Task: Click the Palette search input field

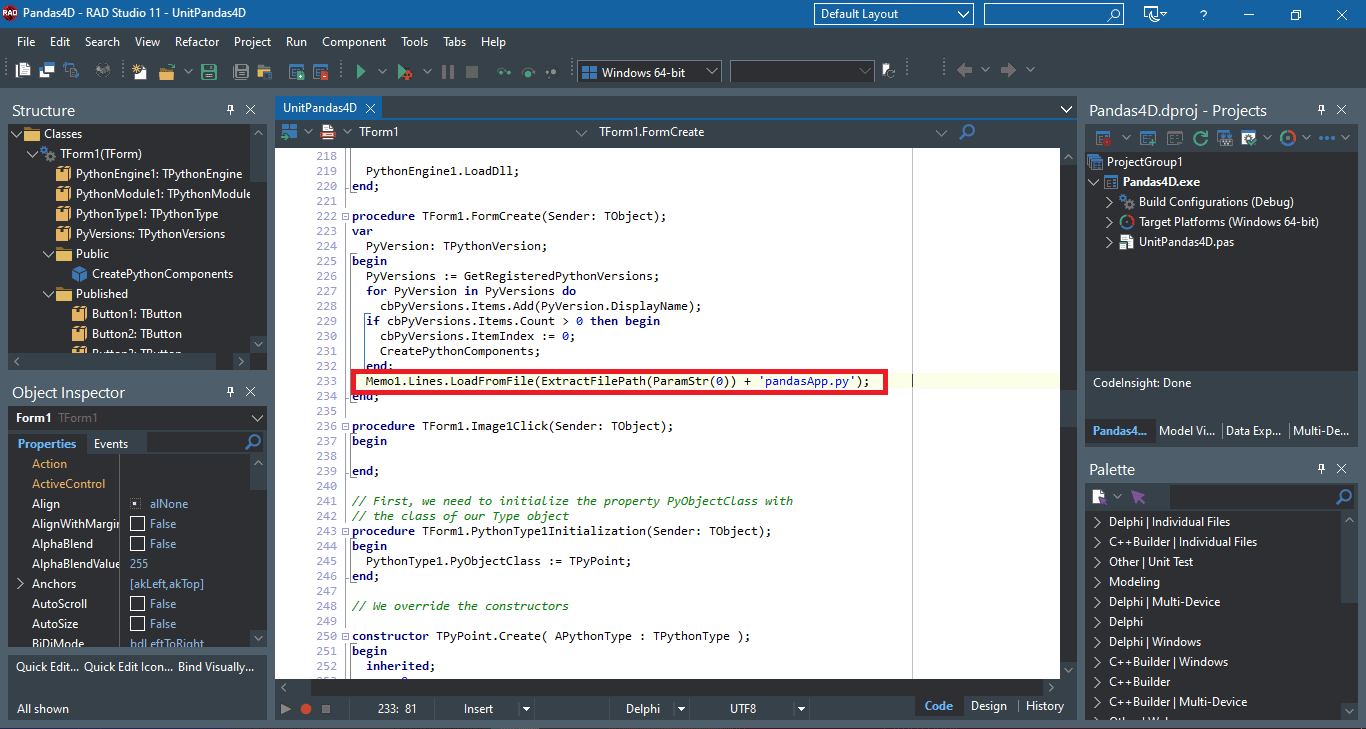Action: click(1262, 496)
